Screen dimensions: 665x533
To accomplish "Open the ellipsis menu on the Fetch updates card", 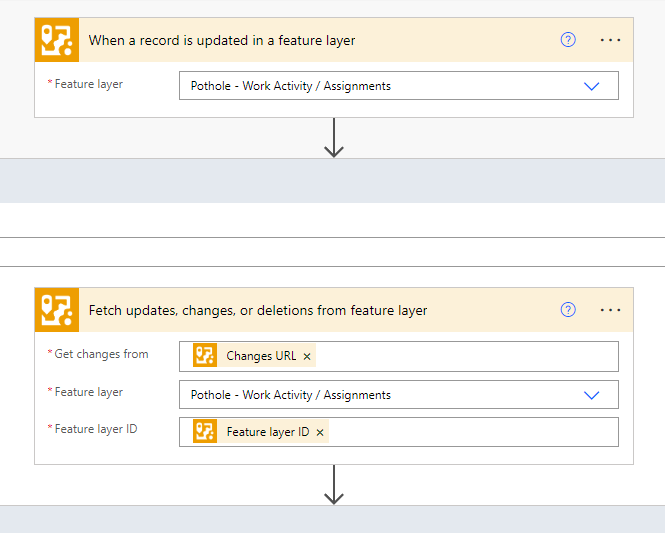I will [610, 310].
